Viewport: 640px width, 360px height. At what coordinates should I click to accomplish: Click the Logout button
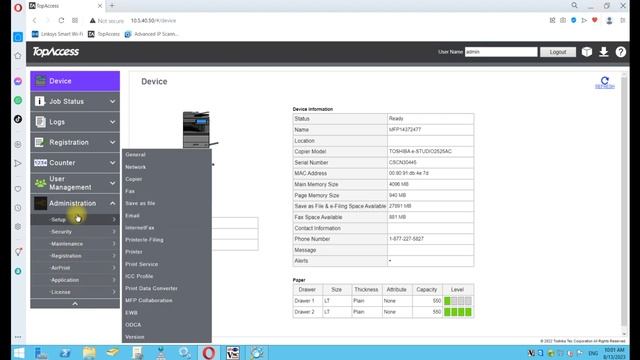(558, 52)
